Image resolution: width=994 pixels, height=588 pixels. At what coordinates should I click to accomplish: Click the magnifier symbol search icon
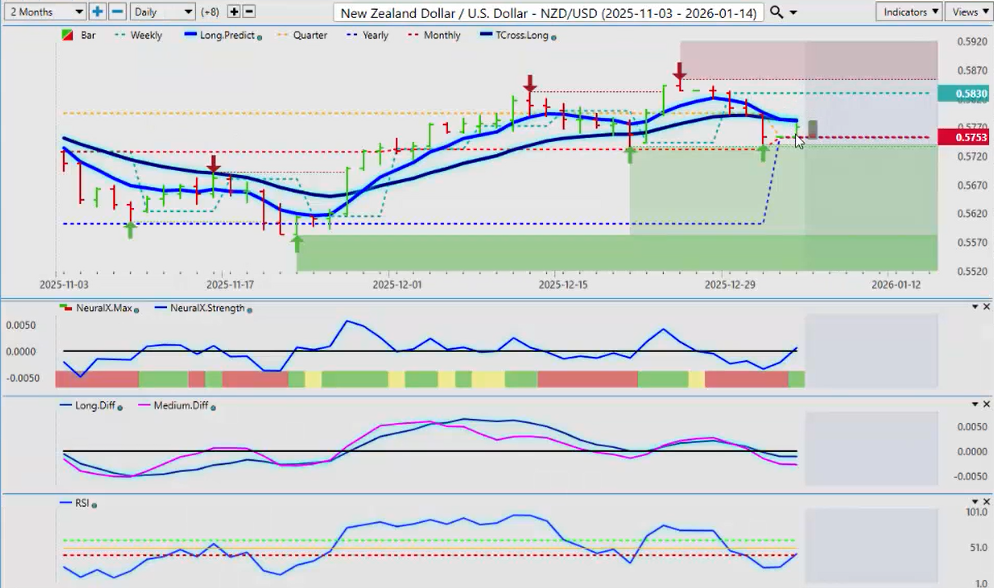(777, 12)
